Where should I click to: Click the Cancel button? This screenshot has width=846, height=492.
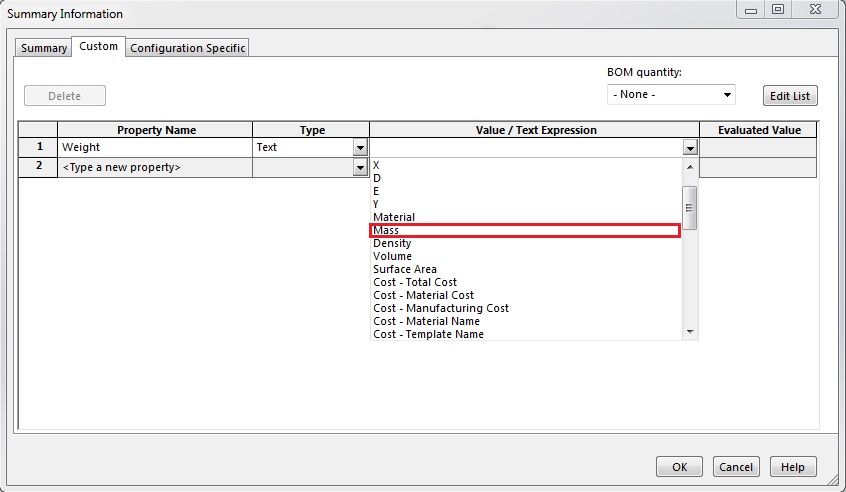(736, 467)
